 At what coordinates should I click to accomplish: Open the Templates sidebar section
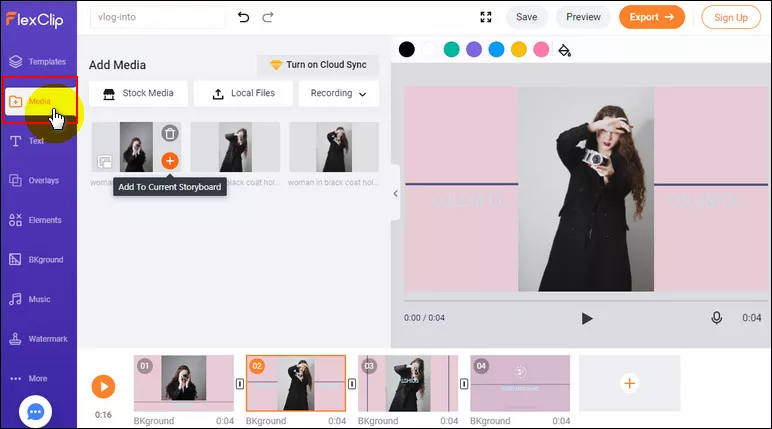click(x=38, y=62)
